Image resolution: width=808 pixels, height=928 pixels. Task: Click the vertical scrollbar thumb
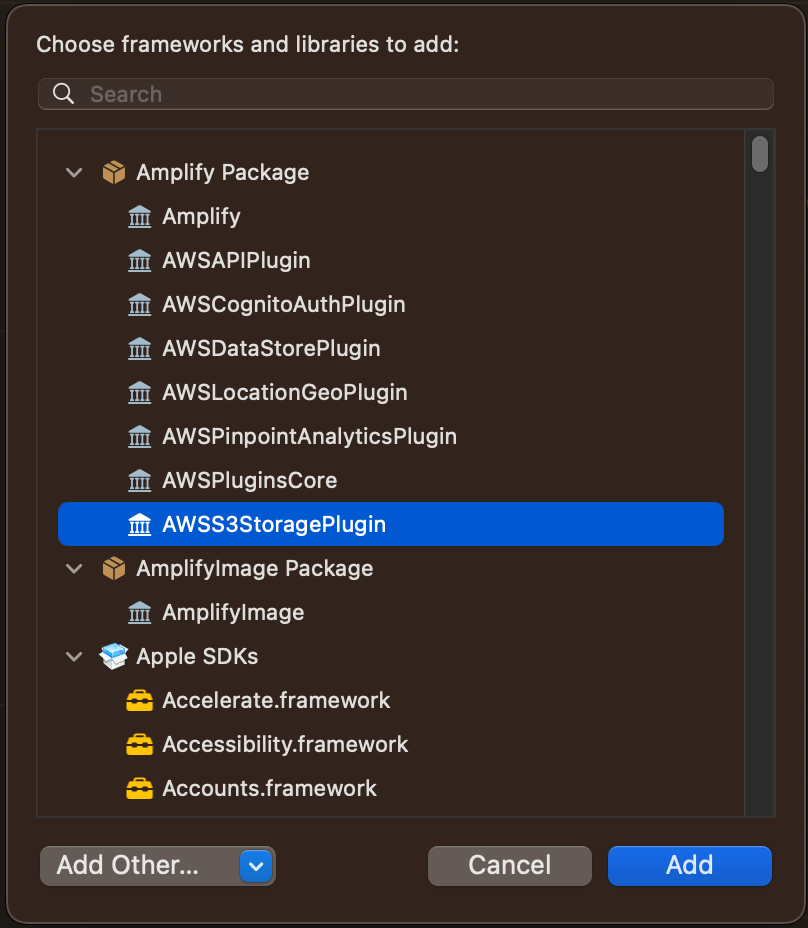(760, 154)
